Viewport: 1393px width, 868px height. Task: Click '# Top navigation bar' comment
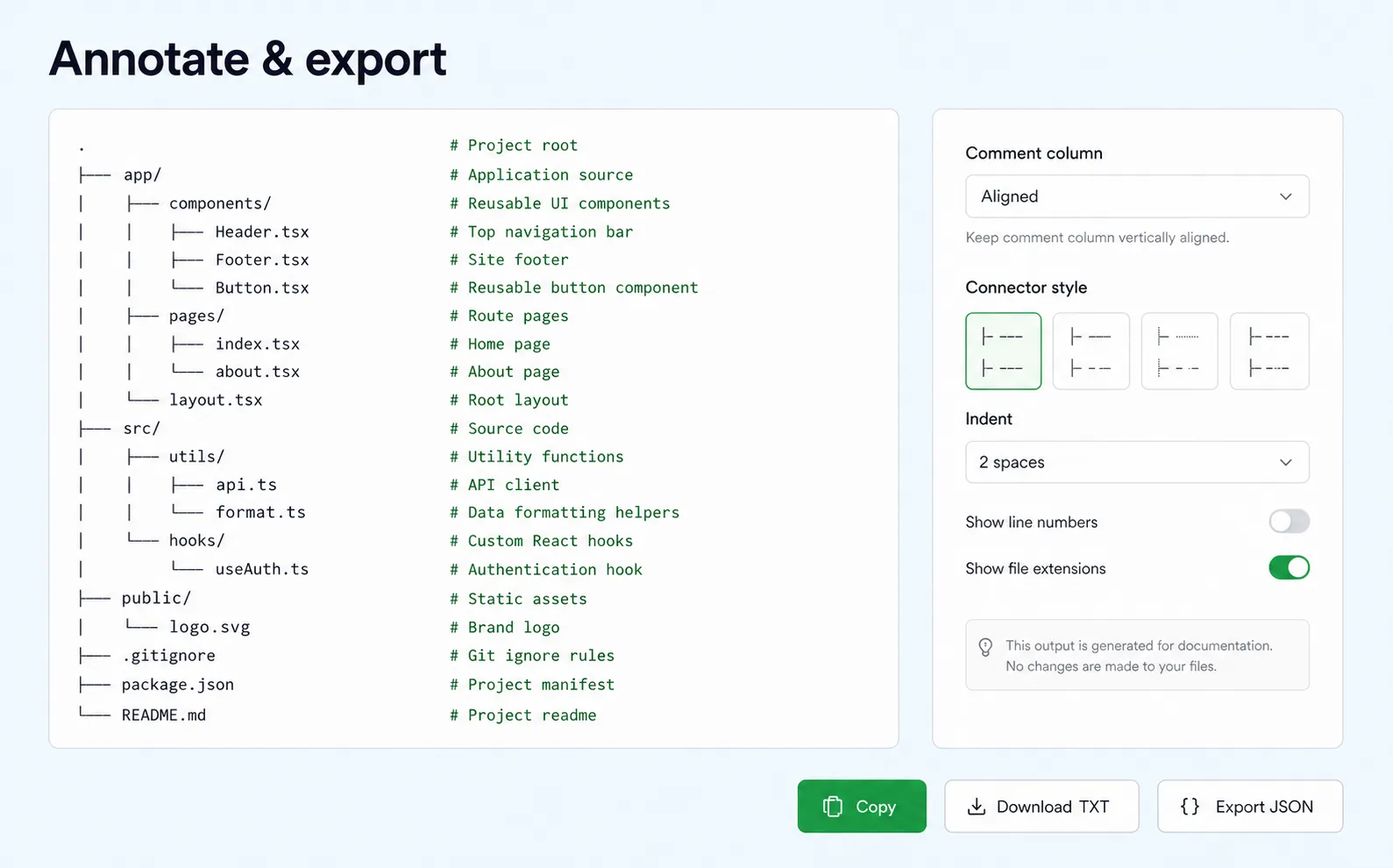tap(541, 231)
